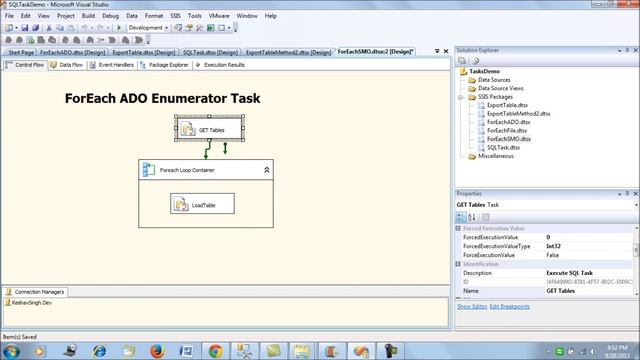Start debugging with the green play icon
640x360 pixels.
[119, 28]
